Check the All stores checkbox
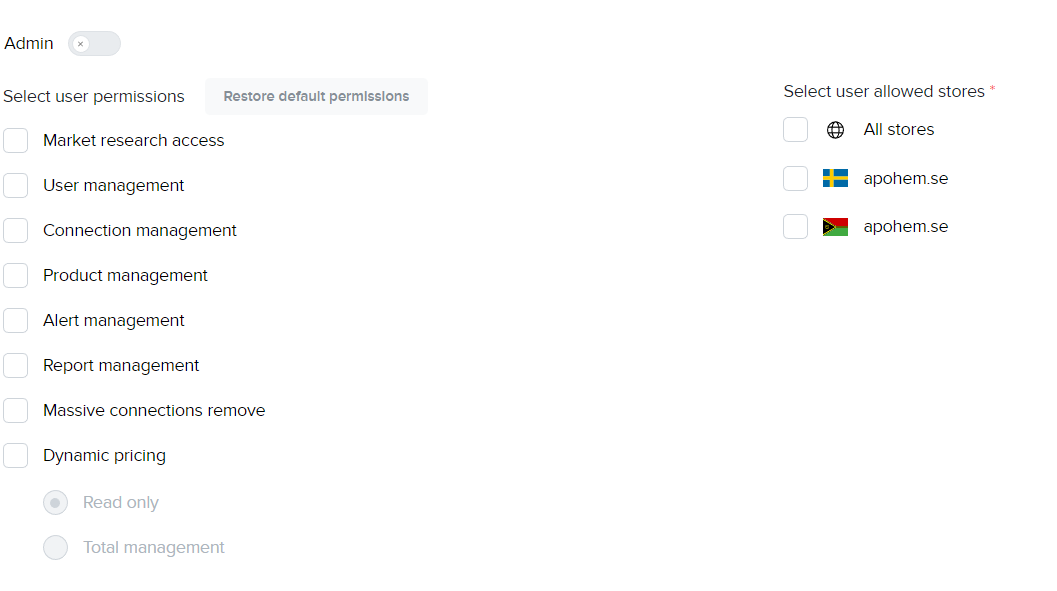The image size is (1057, 591). (796, 130)
